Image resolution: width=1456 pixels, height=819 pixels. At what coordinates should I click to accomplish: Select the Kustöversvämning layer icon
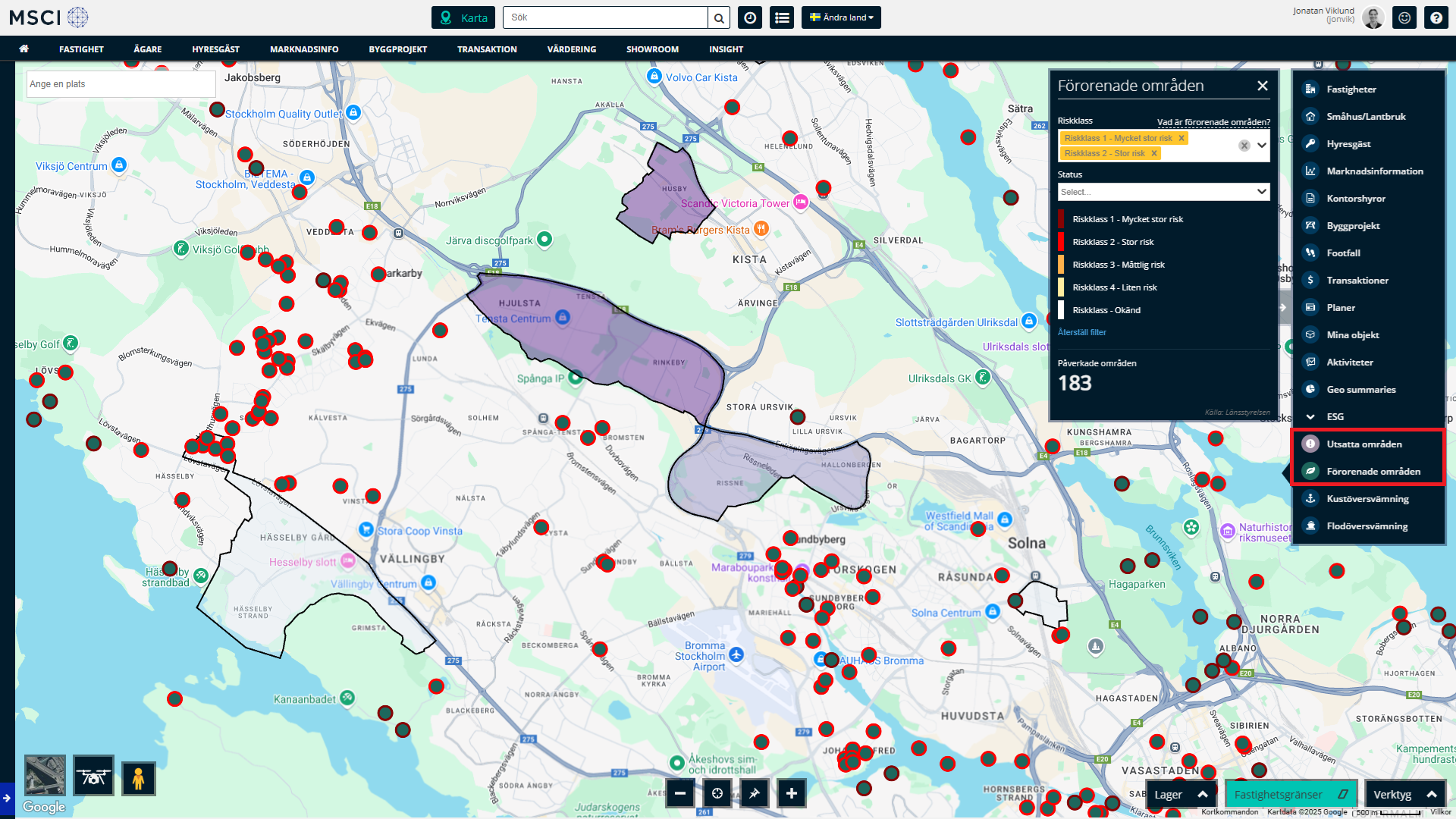tap(1310, 498)
